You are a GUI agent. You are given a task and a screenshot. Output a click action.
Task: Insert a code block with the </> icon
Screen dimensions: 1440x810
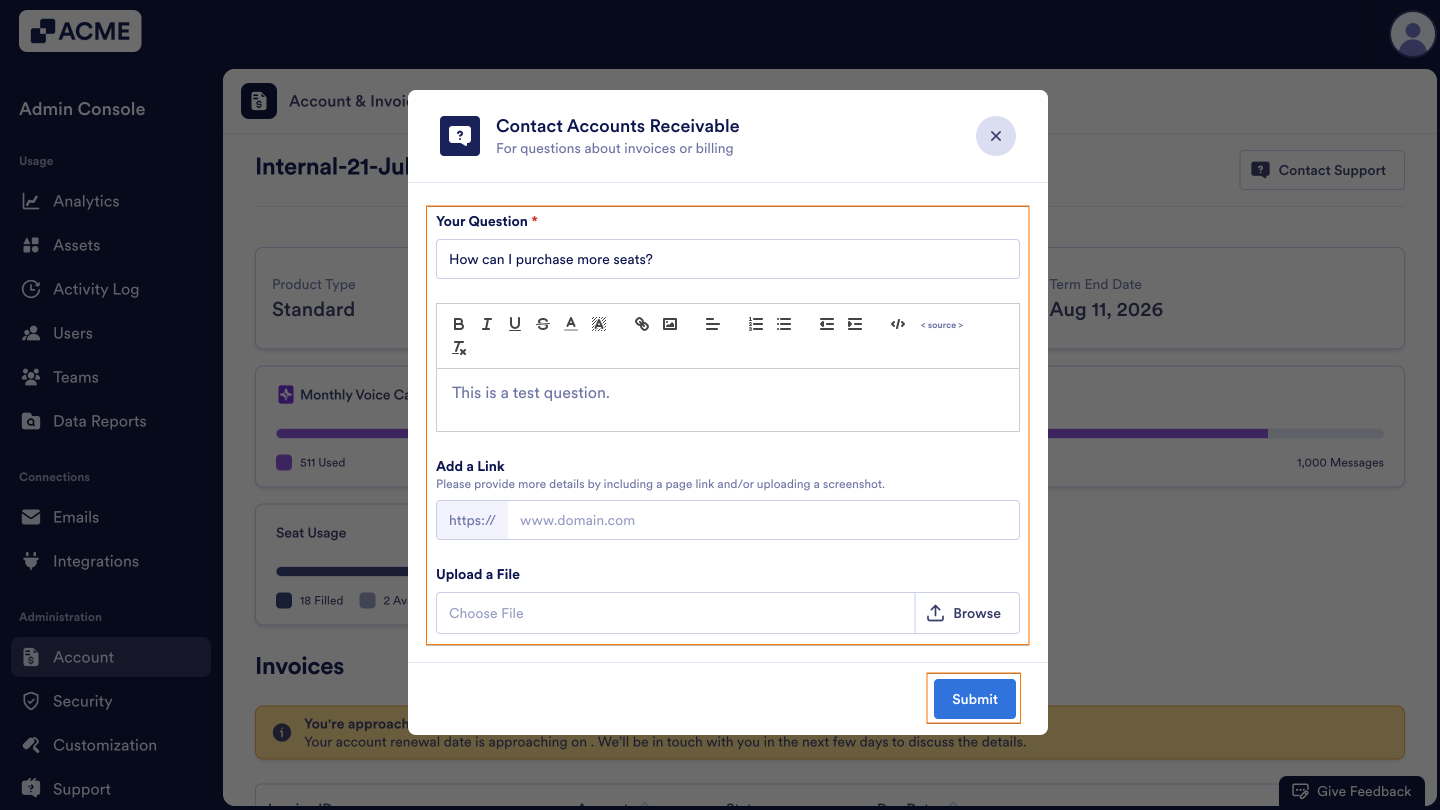point(898,324)
